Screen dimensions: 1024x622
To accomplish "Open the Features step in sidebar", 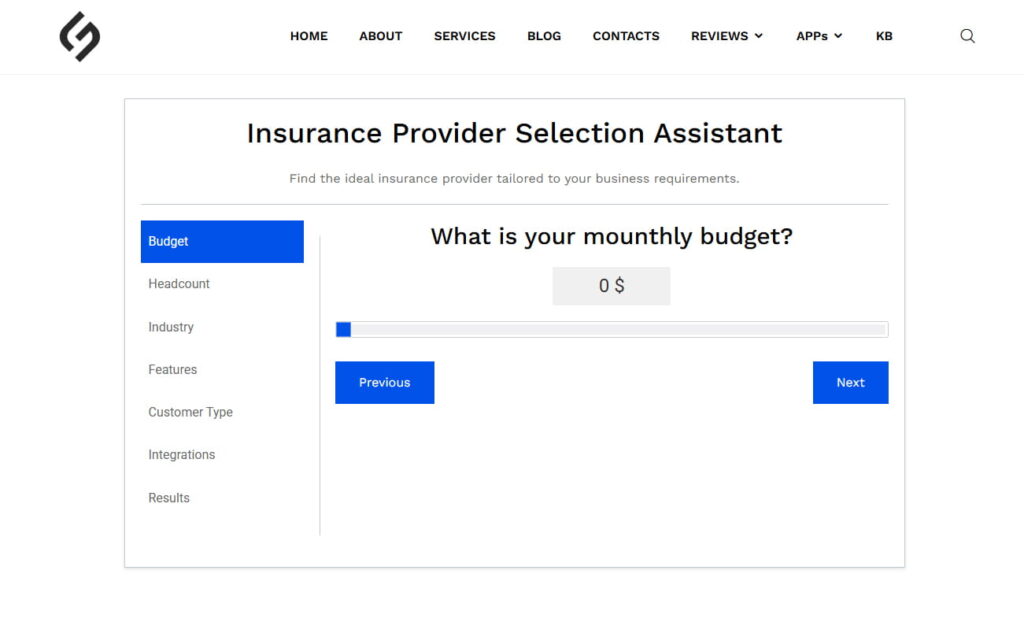I will (173, 370).
